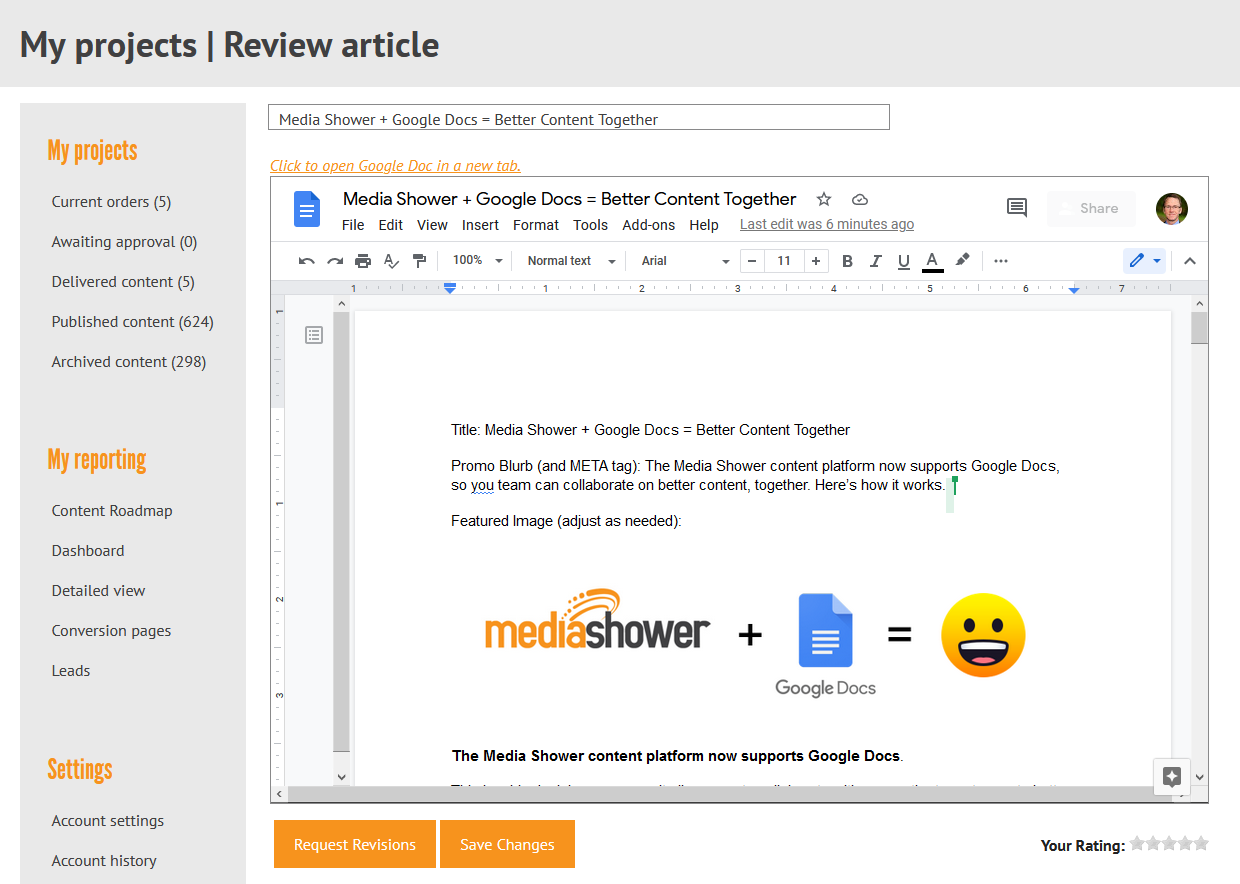The width and height of the screenshot is (1240, 884).
Task: Click the Request Revisions button
Action: coord(355,844)
